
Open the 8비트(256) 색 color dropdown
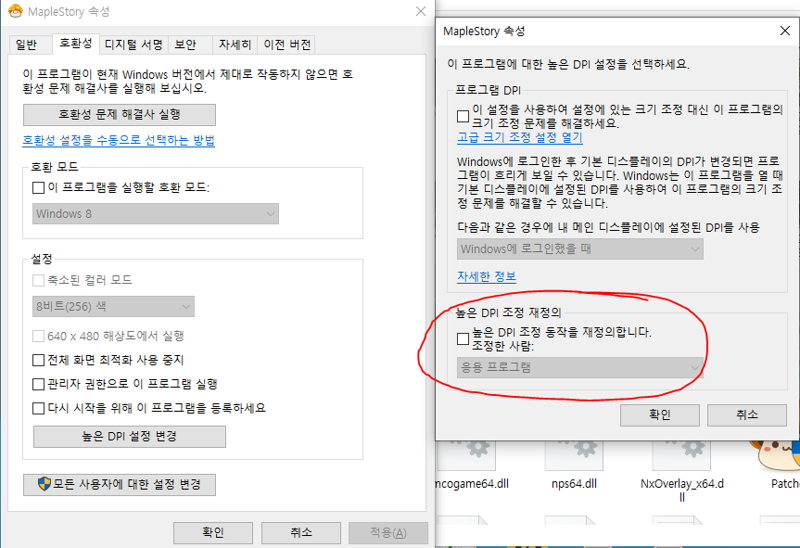point(113,307)
